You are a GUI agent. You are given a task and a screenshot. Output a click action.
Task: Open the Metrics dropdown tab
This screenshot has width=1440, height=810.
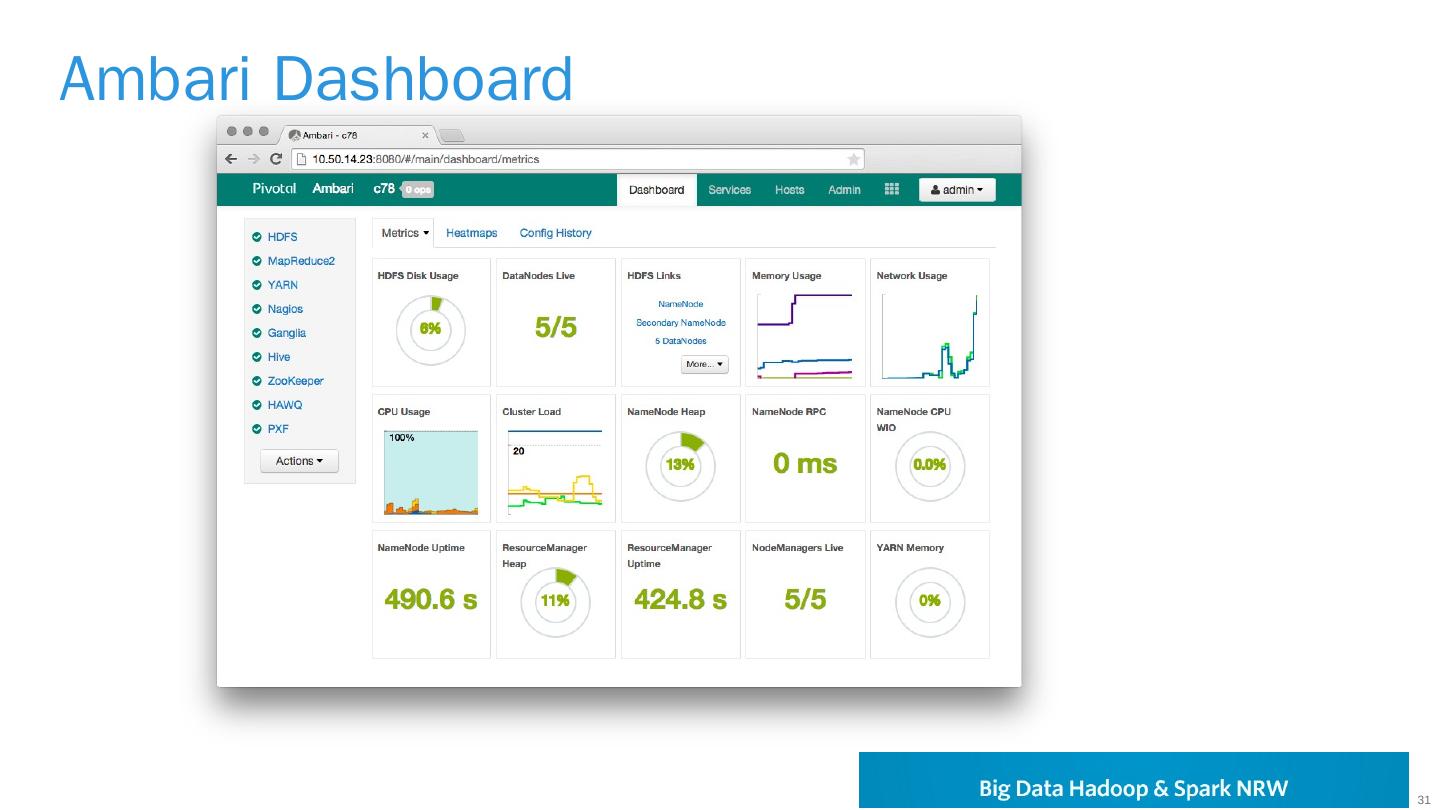tap(405, 233)
